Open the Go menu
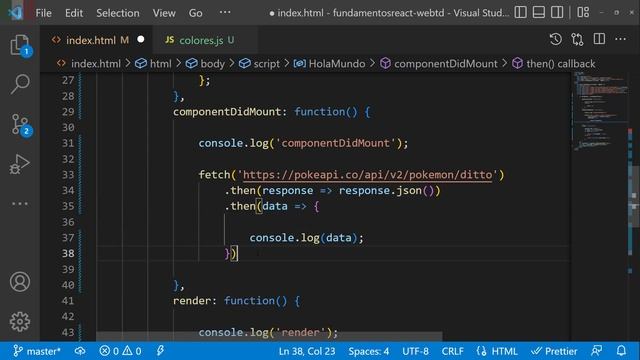The width and height of the screenshot is (640, 360). coord(196,13)
